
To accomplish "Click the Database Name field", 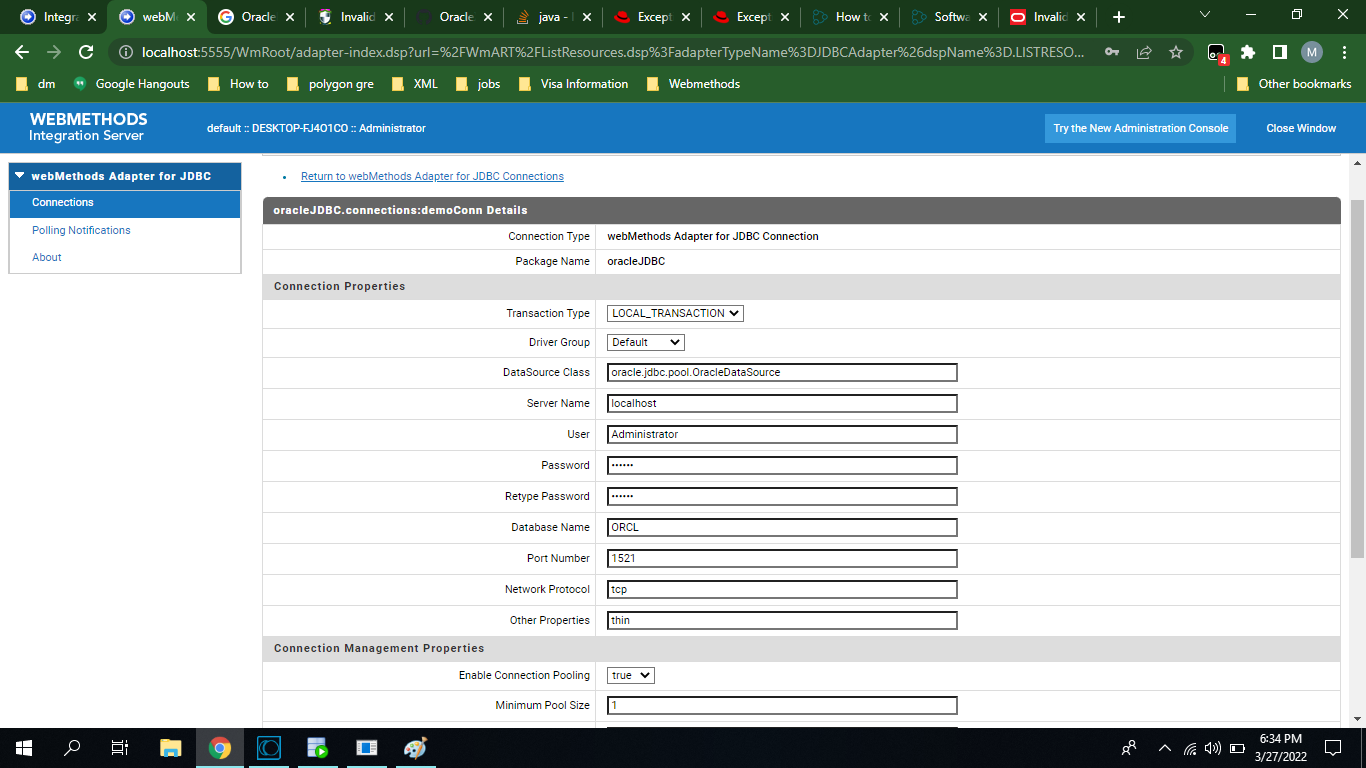I will click(x=782, y=527).
